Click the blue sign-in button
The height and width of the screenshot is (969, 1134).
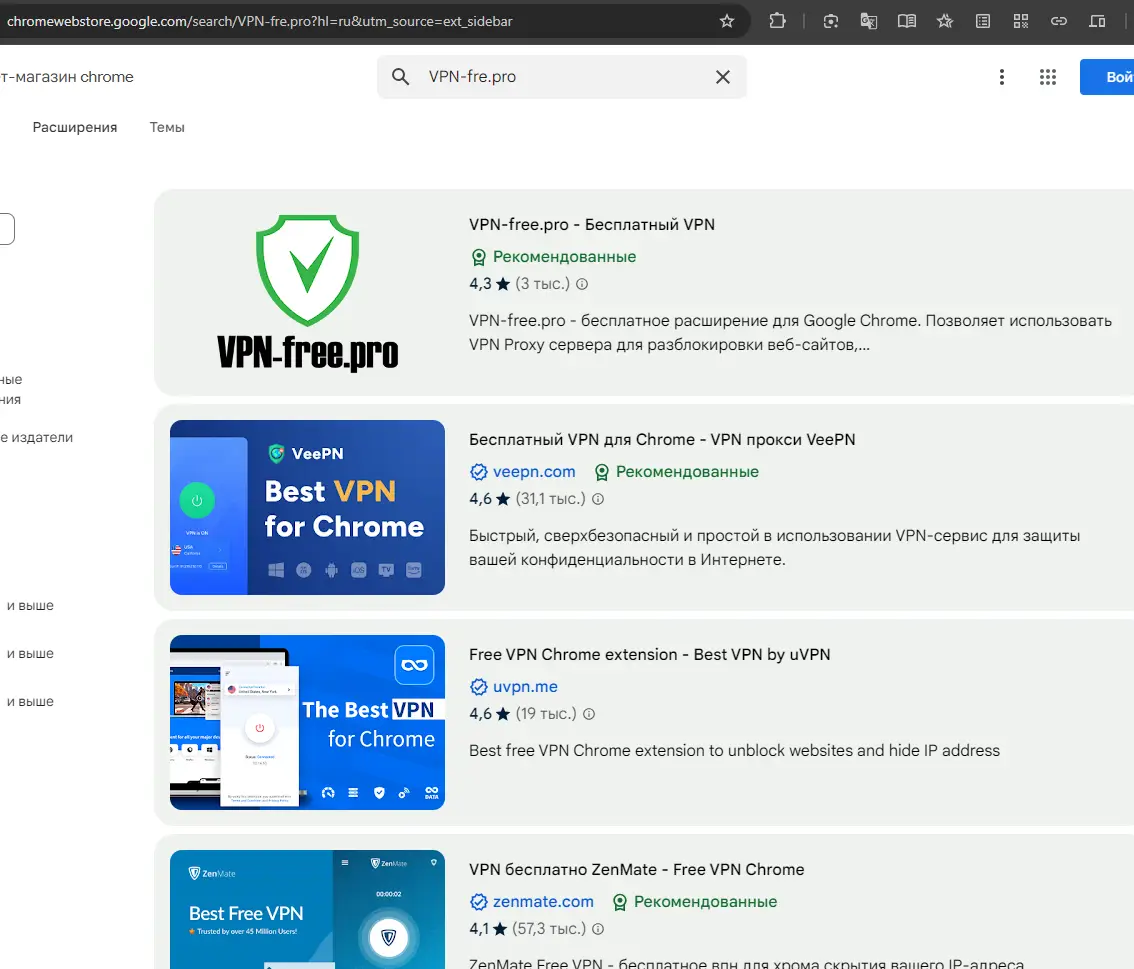pos(1107,77)
